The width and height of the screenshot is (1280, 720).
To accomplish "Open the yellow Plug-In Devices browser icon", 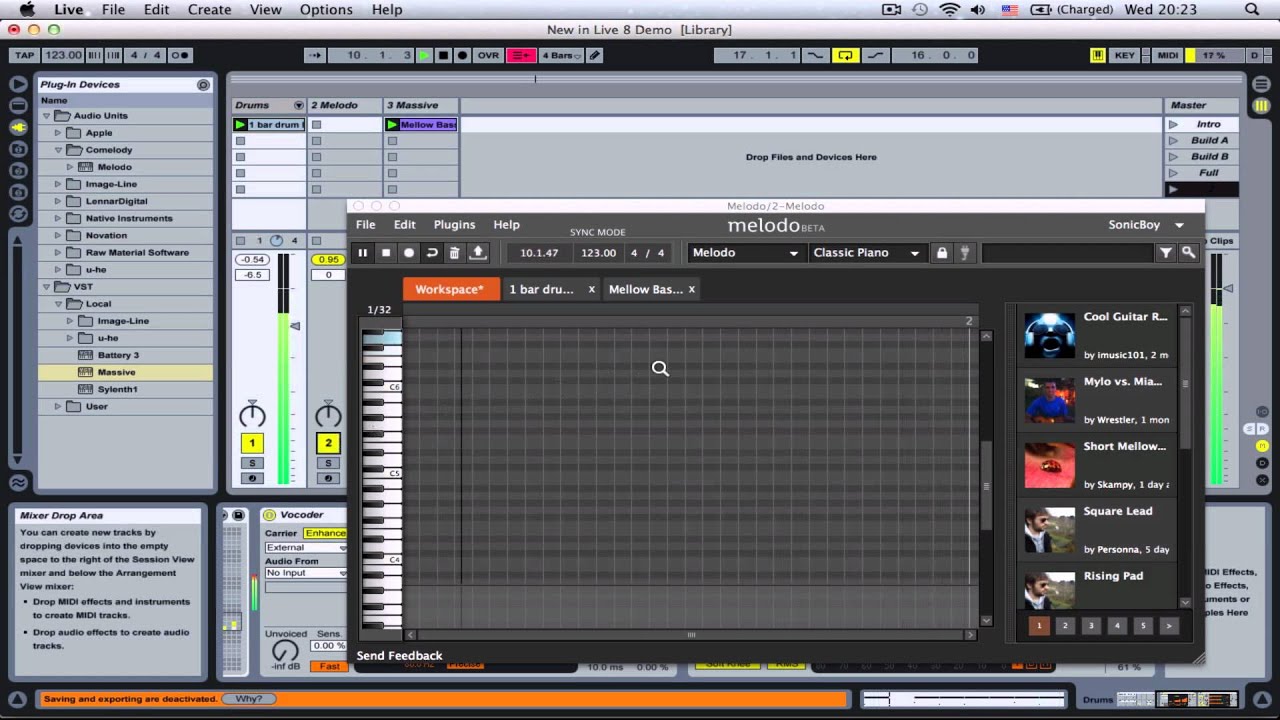I will pos(18,128).
